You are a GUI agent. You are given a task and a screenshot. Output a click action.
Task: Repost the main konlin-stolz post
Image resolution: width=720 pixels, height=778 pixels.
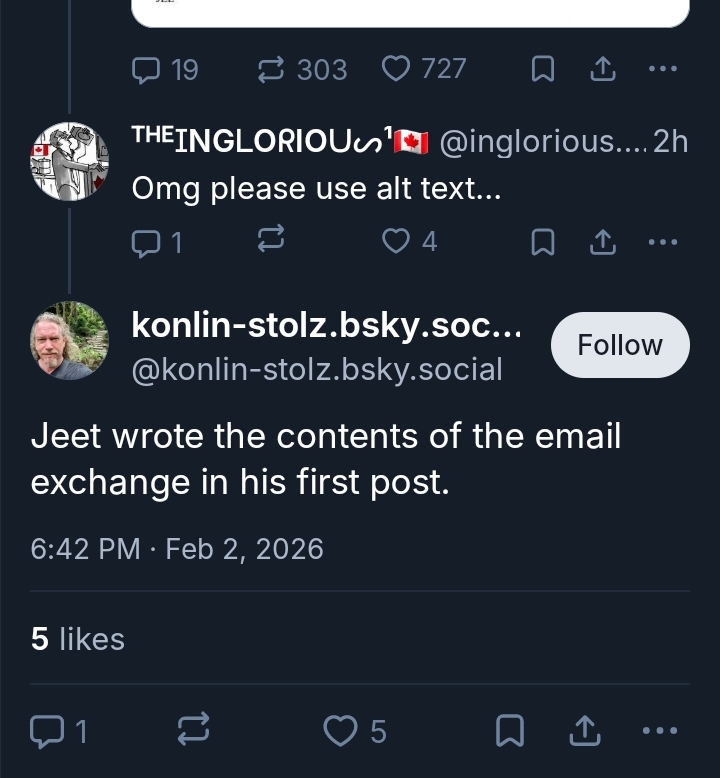pos(193,732)
